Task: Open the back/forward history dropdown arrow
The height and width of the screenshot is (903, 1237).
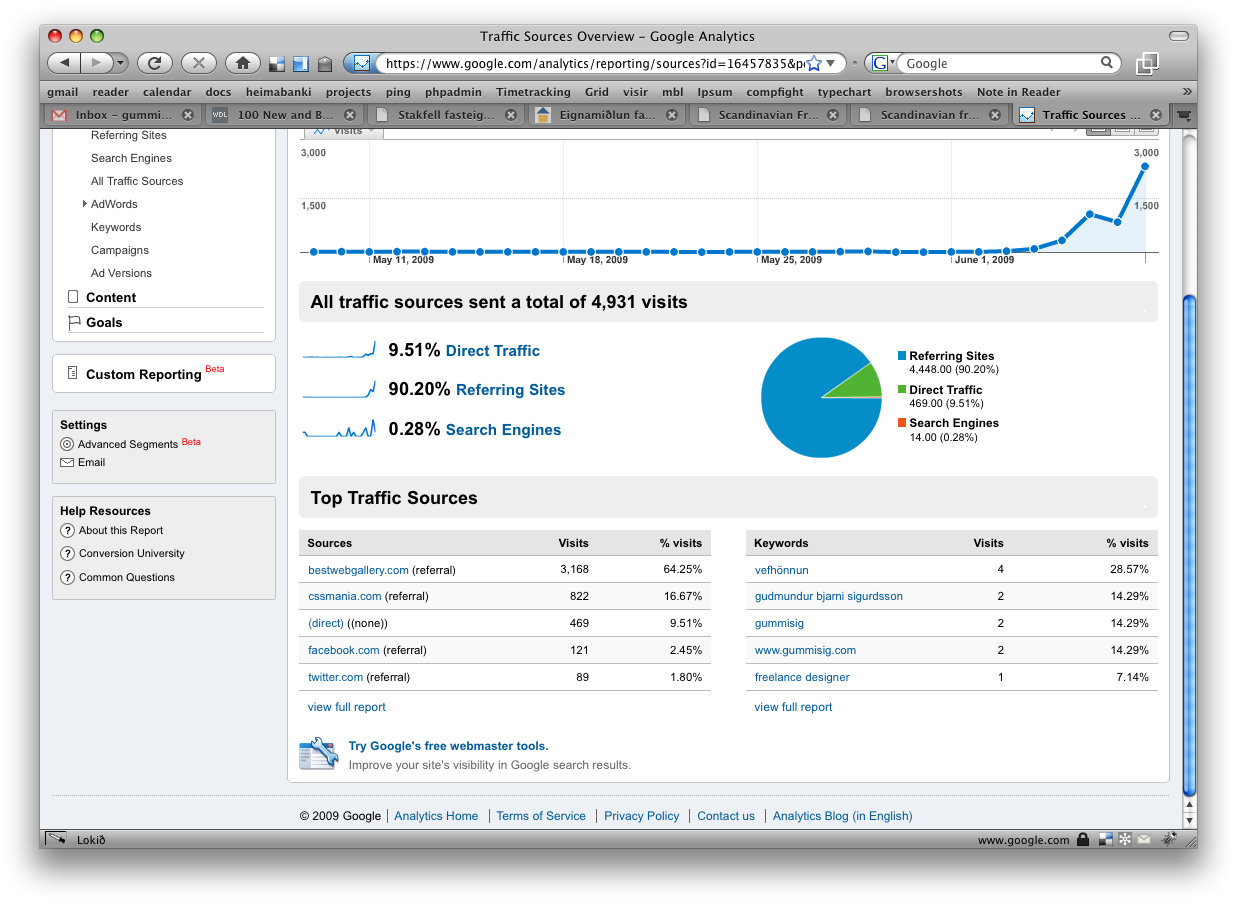Action: pos(121,63)
